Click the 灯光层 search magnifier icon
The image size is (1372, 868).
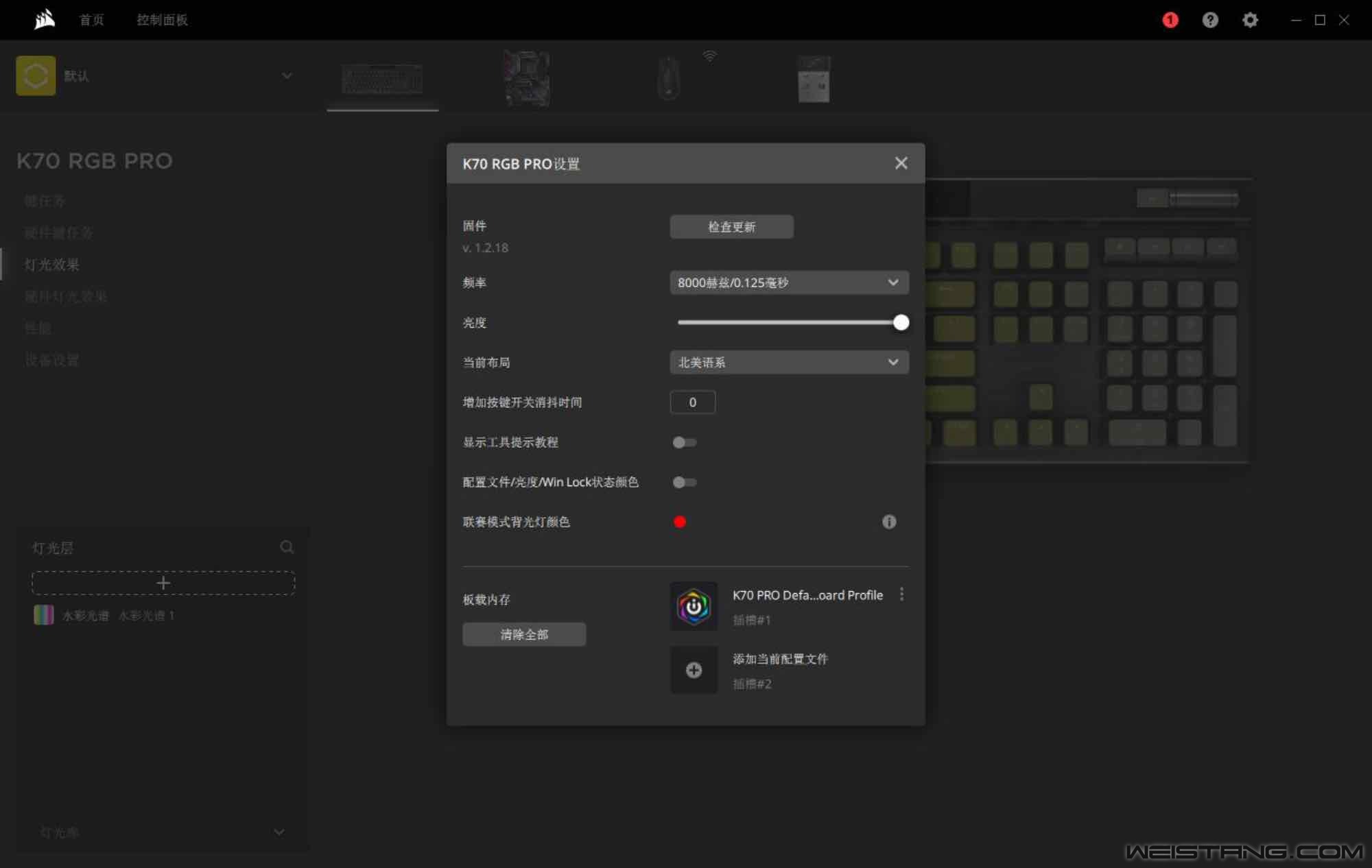(x=287, y=547)
